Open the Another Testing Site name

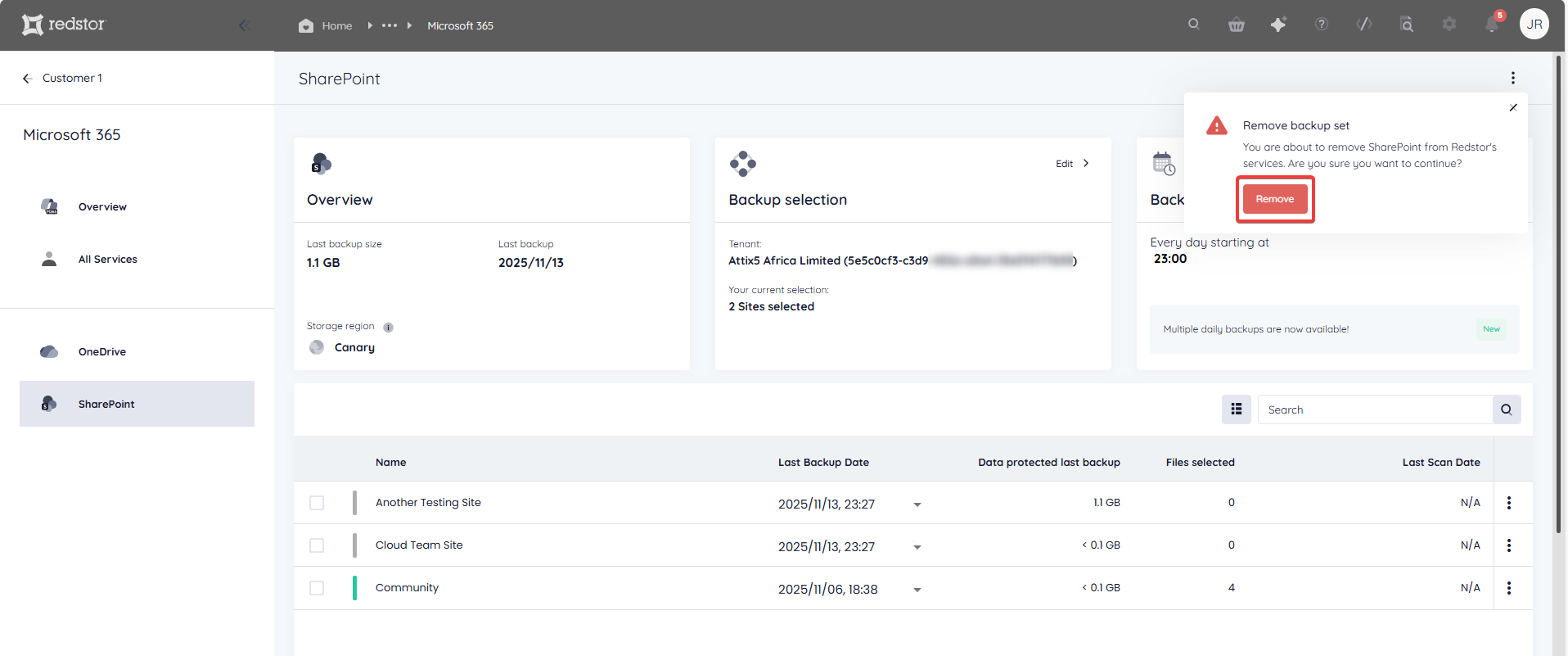tap(428, 502)
